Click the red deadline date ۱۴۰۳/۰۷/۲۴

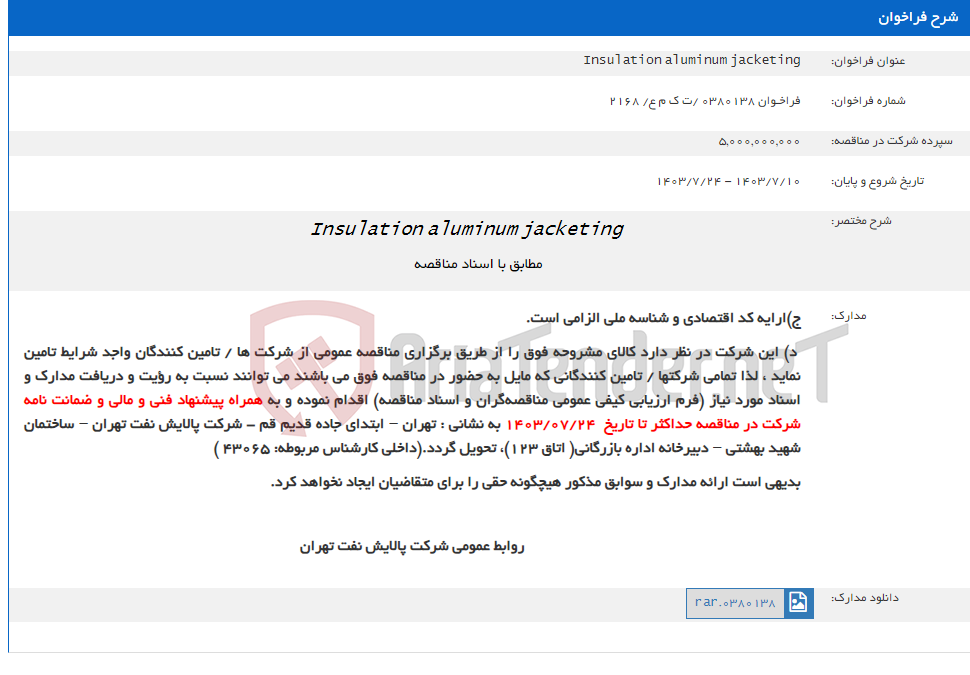(551, 424)
